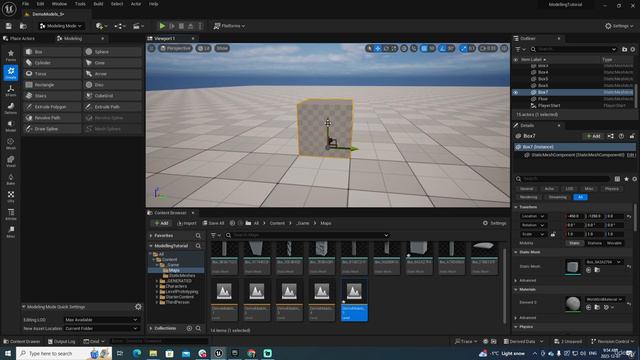Toggle visibility of Box7 in Outliner

coord(516,92)
